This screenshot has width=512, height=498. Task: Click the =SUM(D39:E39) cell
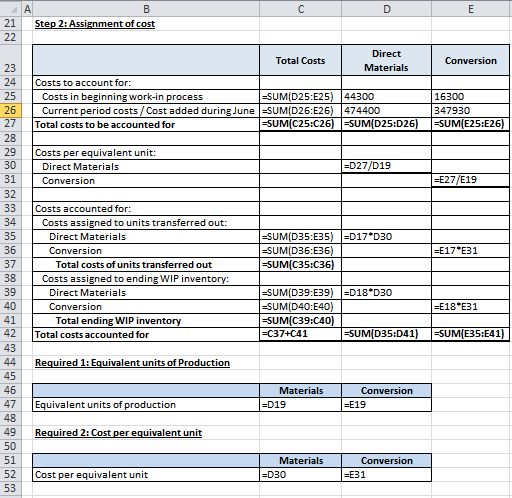pyautogui.click(x=300, y=292)
